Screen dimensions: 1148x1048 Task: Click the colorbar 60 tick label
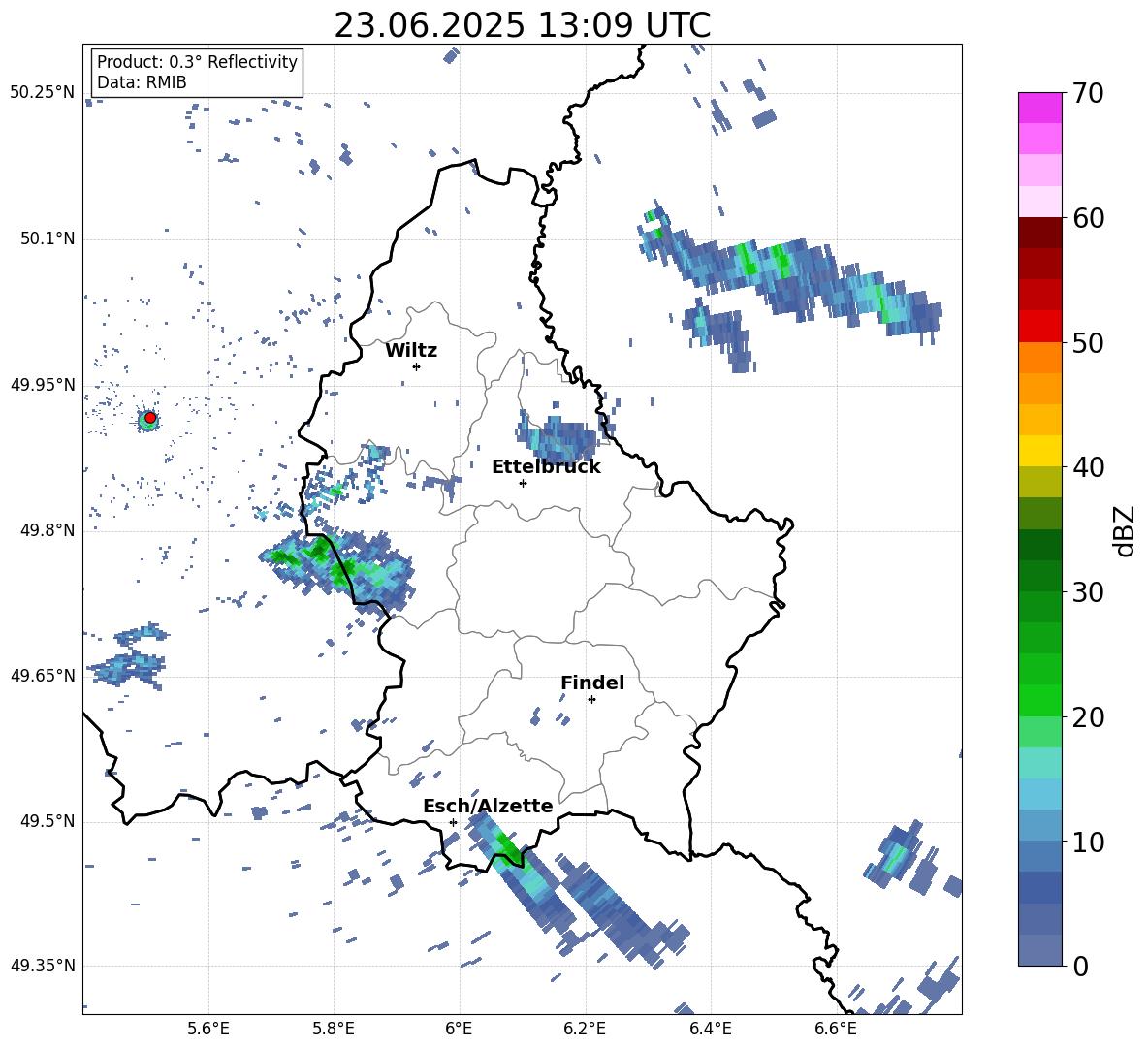point(1088,218)
